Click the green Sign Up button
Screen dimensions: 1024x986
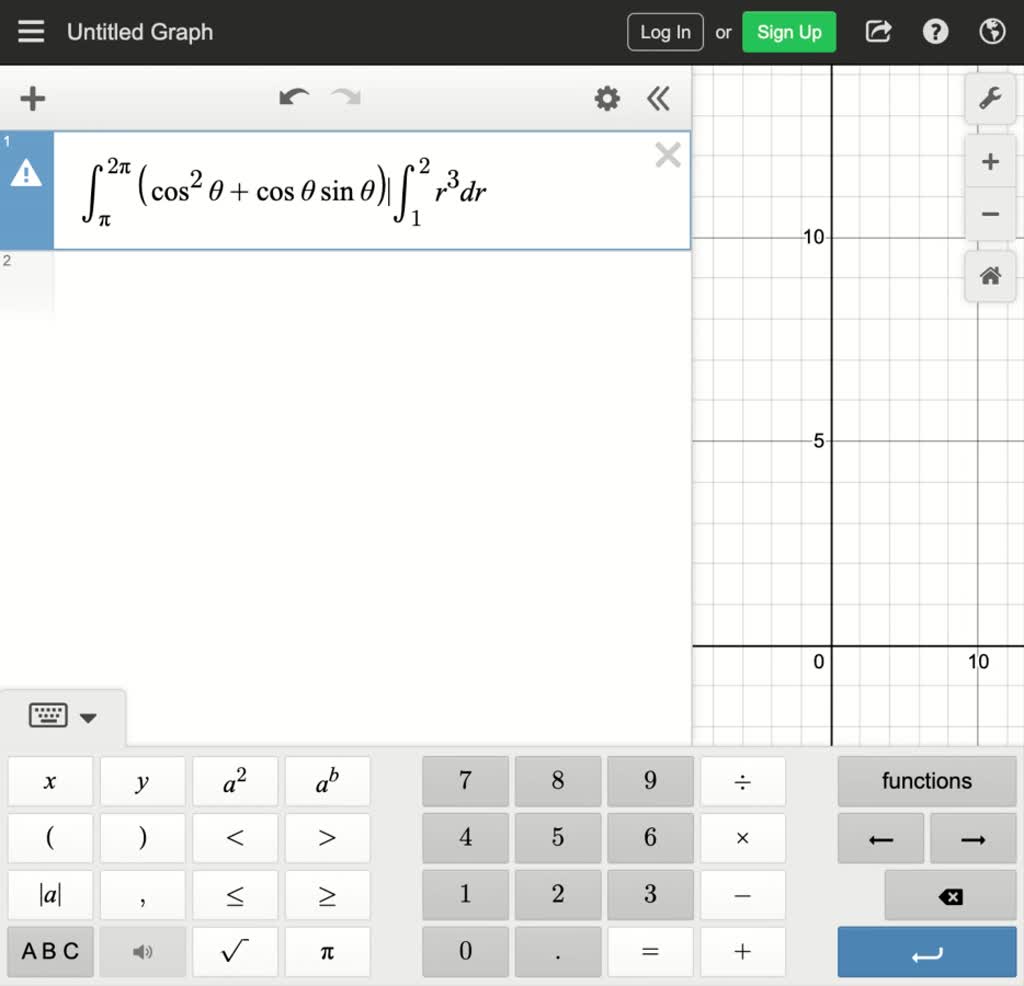point(789,32)
